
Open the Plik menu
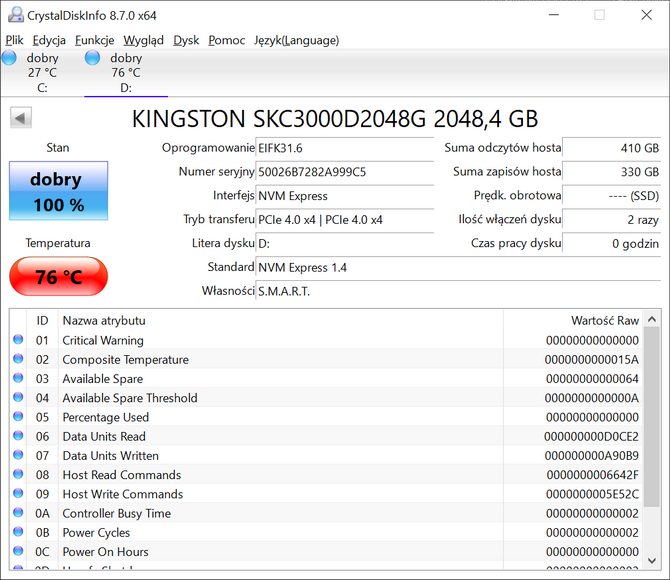[14, 40]
